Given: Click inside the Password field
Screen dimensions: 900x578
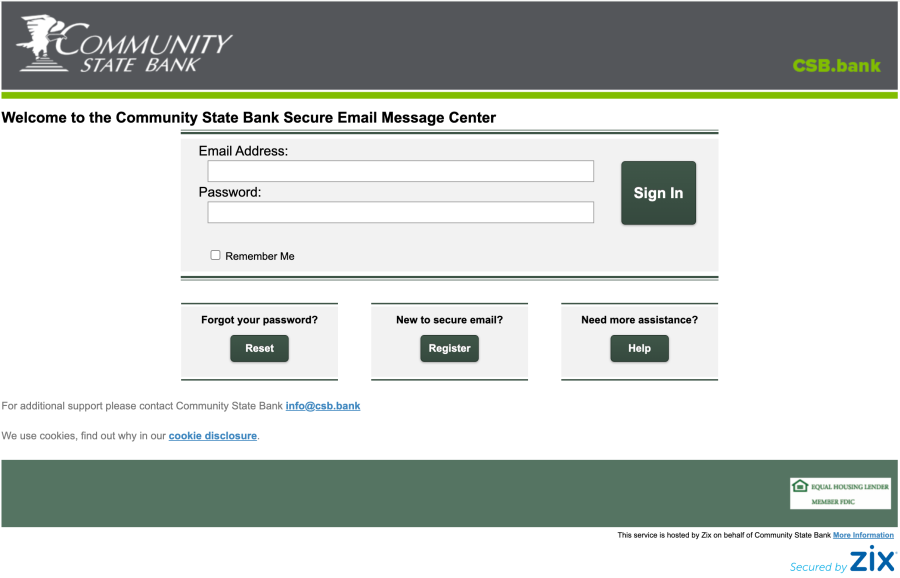Looking at the screenshot, I should pyautogui.click(x=400, y=212).
